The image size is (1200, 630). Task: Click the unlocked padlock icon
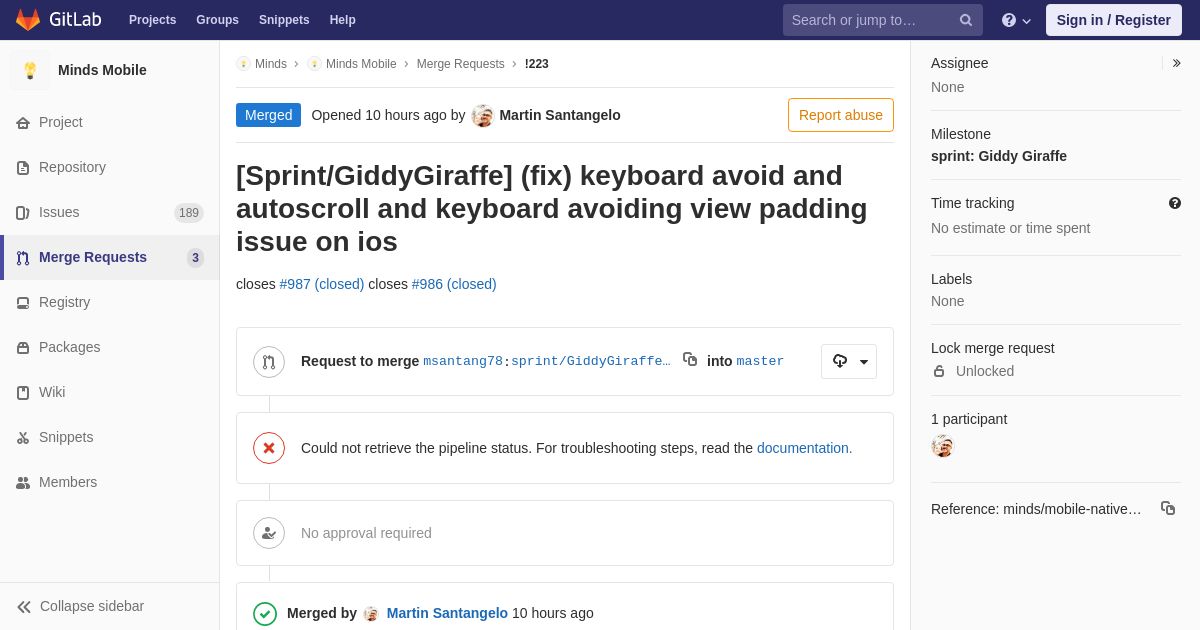tap(939, 371)
